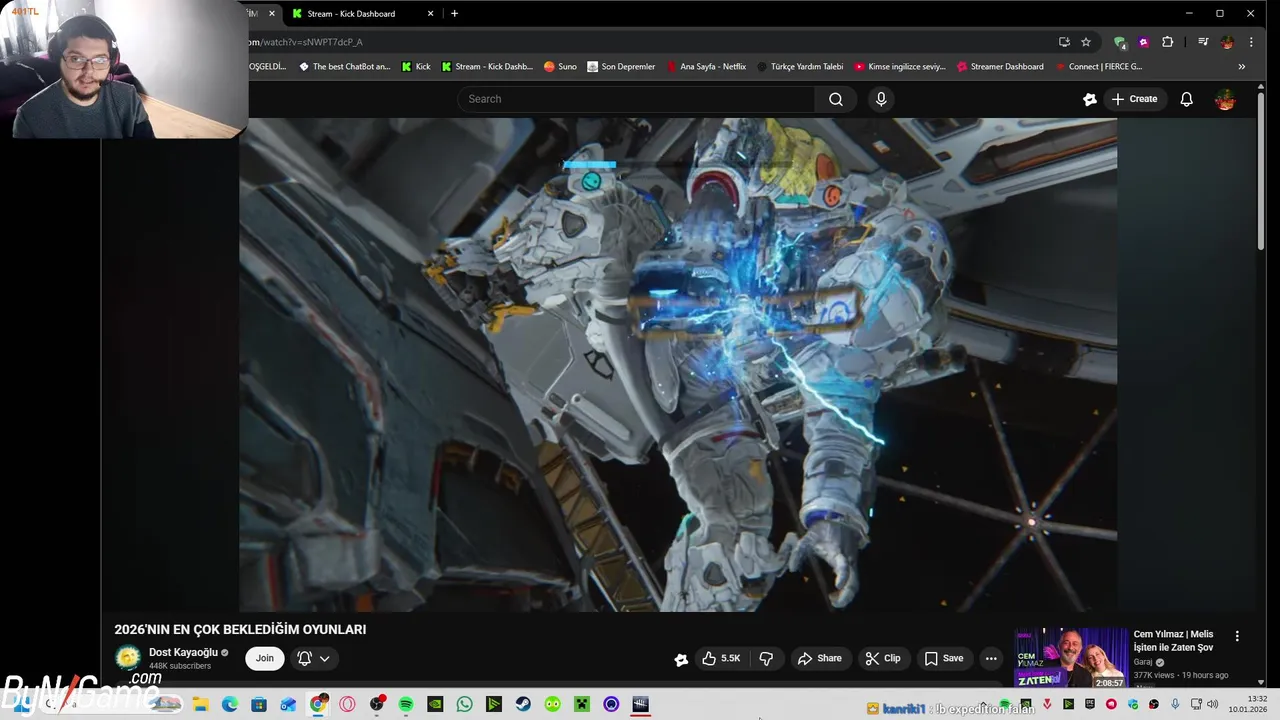Open the Chrome Extensions puzzle icon

point(1167,42)
